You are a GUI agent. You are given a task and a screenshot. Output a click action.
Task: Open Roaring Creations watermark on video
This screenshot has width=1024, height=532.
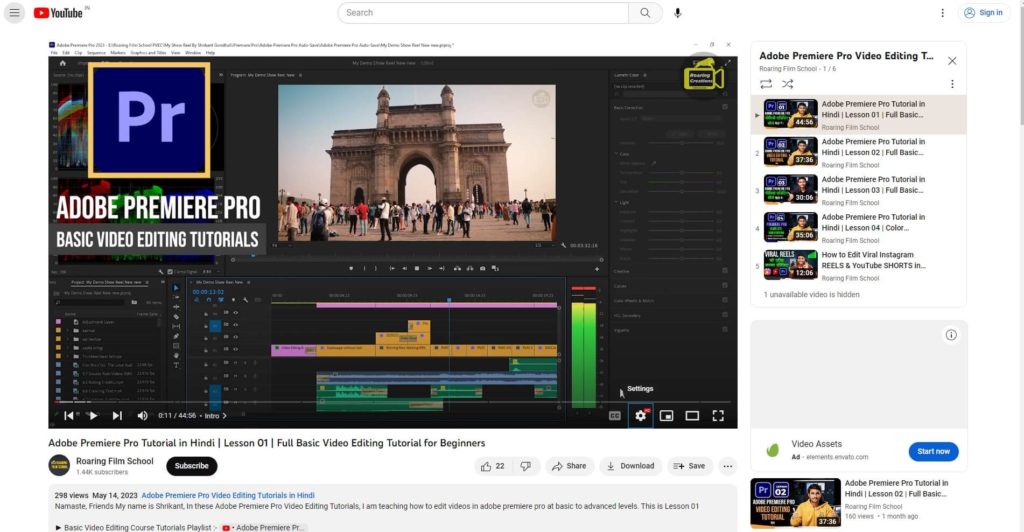[703, 77]
